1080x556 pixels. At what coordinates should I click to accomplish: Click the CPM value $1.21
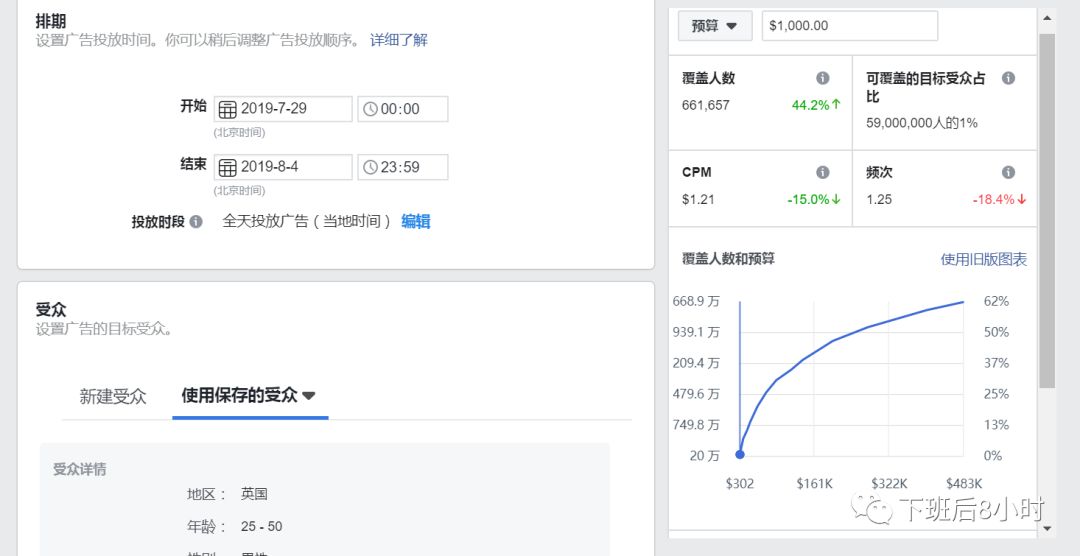point(698,200)
